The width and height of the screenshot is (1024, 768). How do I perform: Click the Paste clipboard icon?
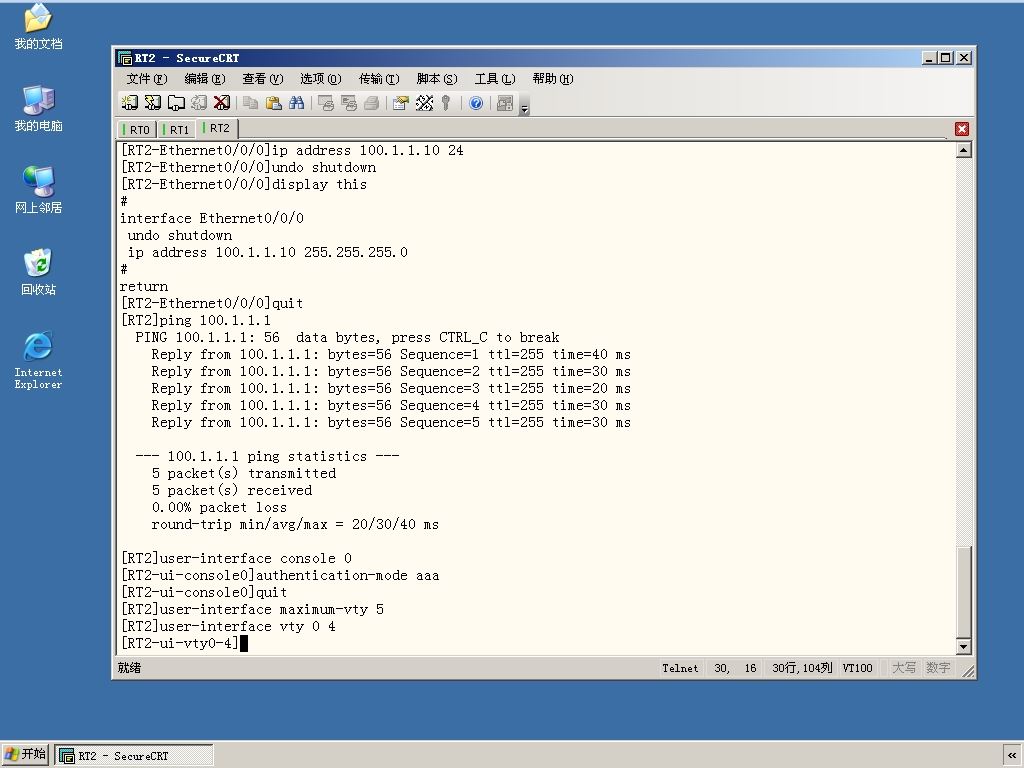274,103
